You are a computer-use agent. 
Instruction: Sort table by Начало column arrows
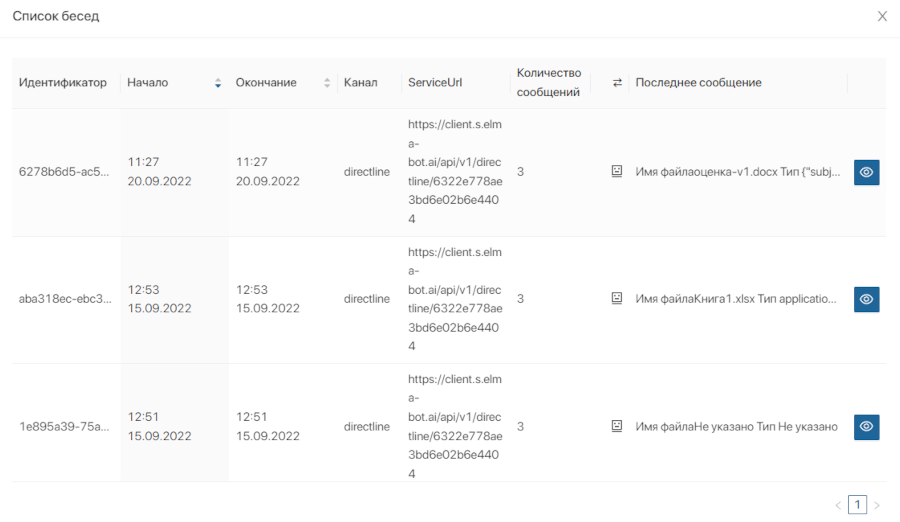tap(218, 83)
